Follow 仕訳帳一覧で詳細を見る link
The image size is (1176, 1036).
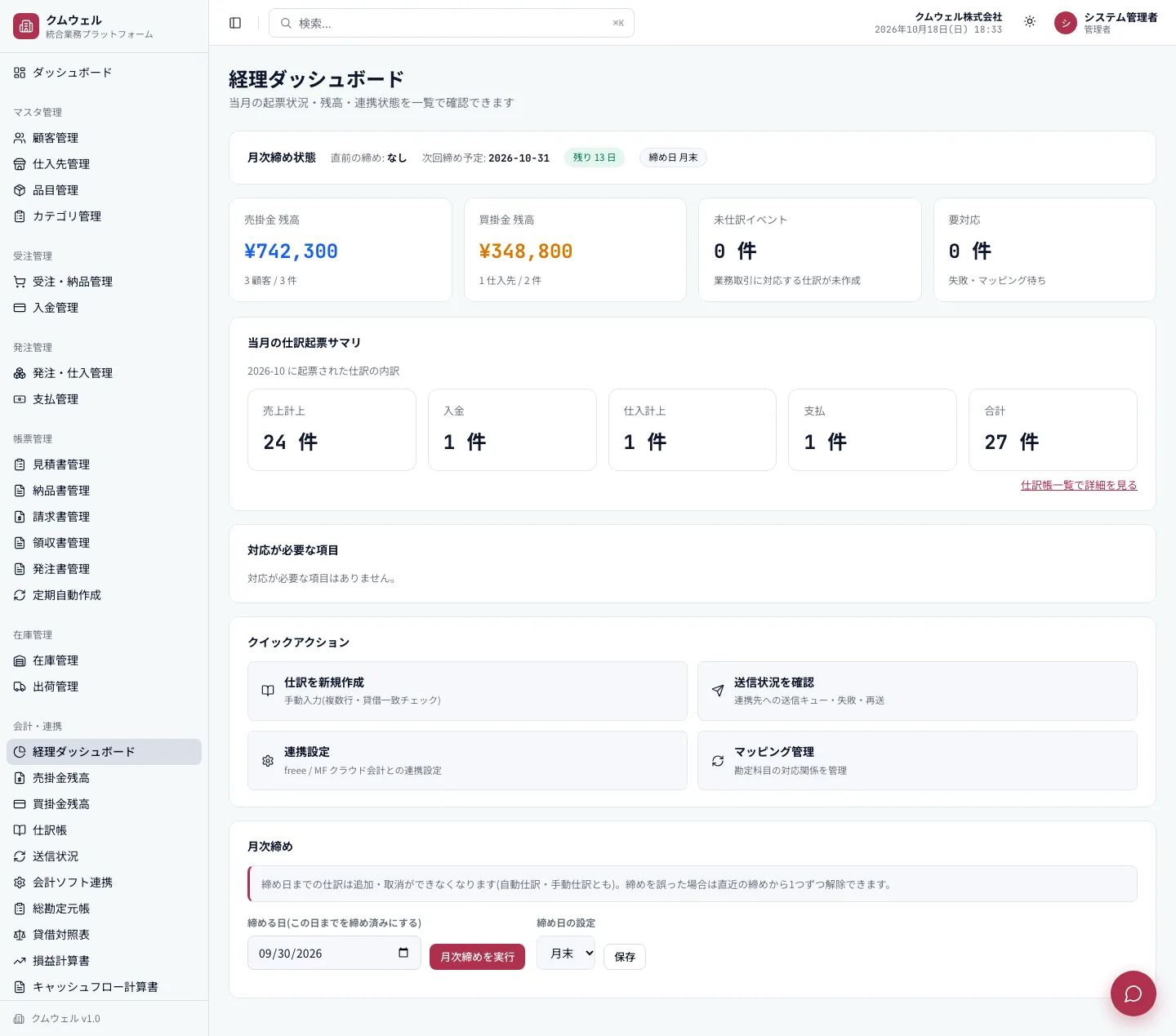pyautogui.click(x=1079, y=485)
